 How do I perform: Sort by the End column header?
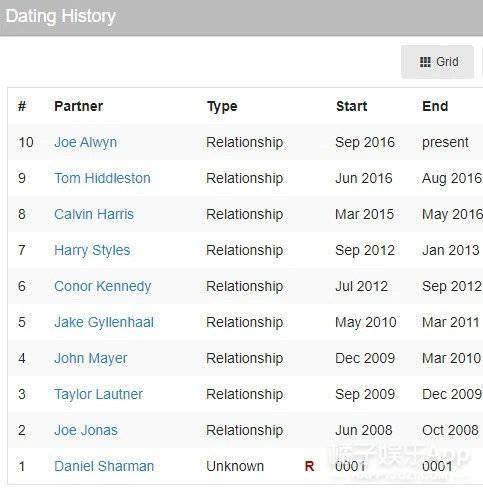click(x=435, y=106)
